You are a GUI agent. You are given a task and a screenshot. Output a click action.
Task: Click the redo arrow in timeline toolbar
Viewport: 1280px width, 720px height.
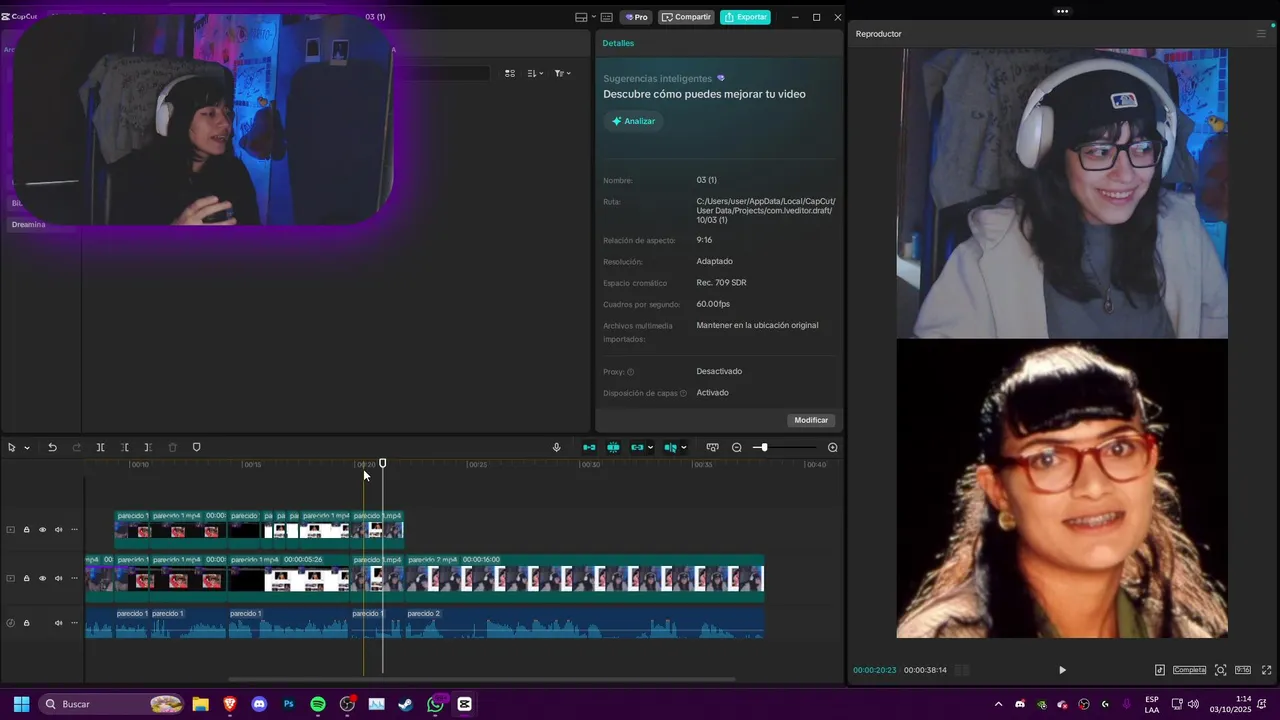pyautogui.click(x=76, y=447)
